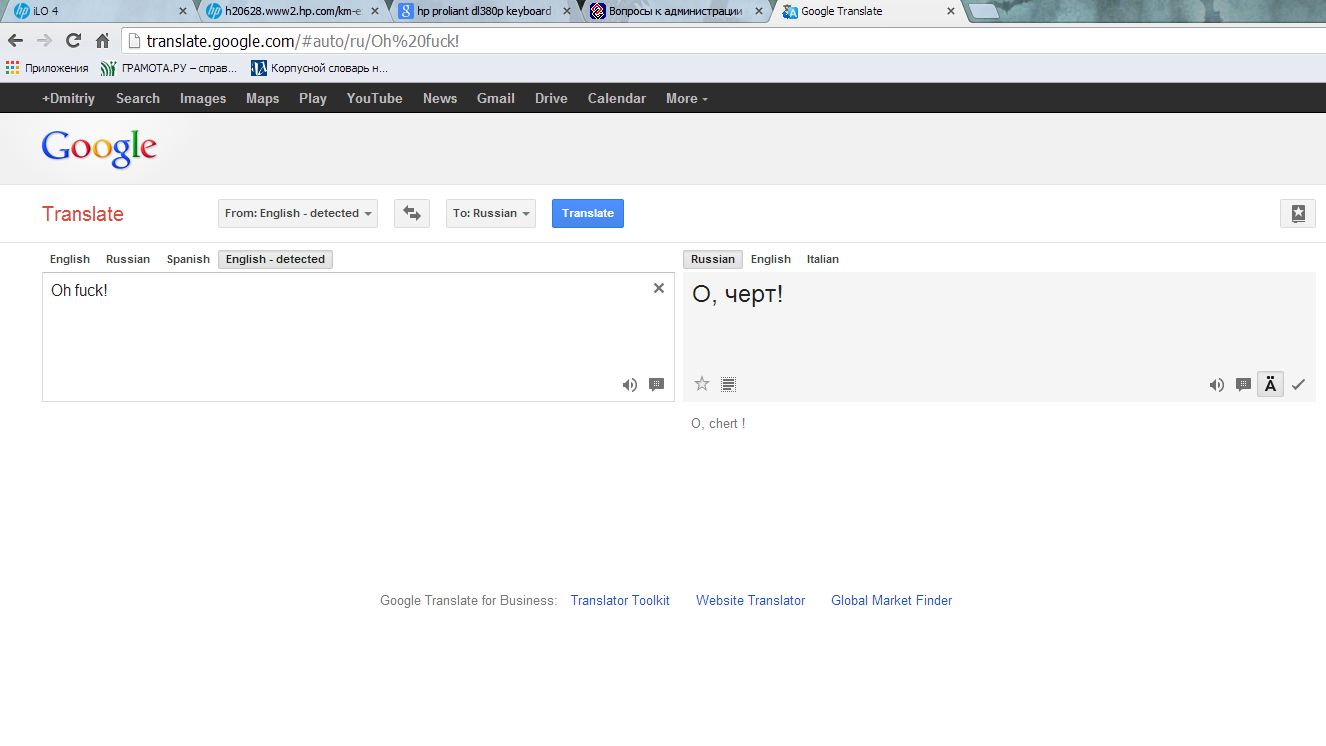Click the browser Back arrow
The height and width of the screenshot is (746, 1326).
[15, 41]
